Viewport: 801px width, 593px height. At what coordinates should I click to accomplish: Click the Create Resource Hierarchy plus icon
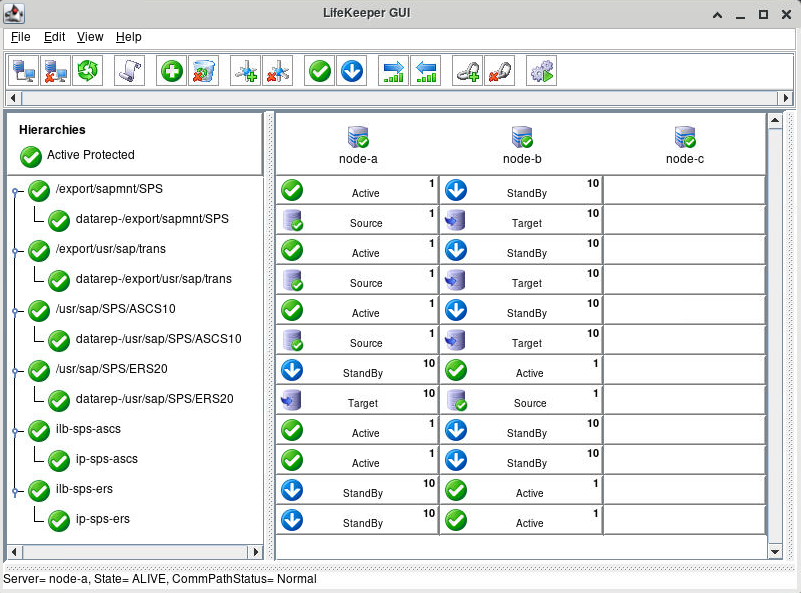tap(172, 71)
